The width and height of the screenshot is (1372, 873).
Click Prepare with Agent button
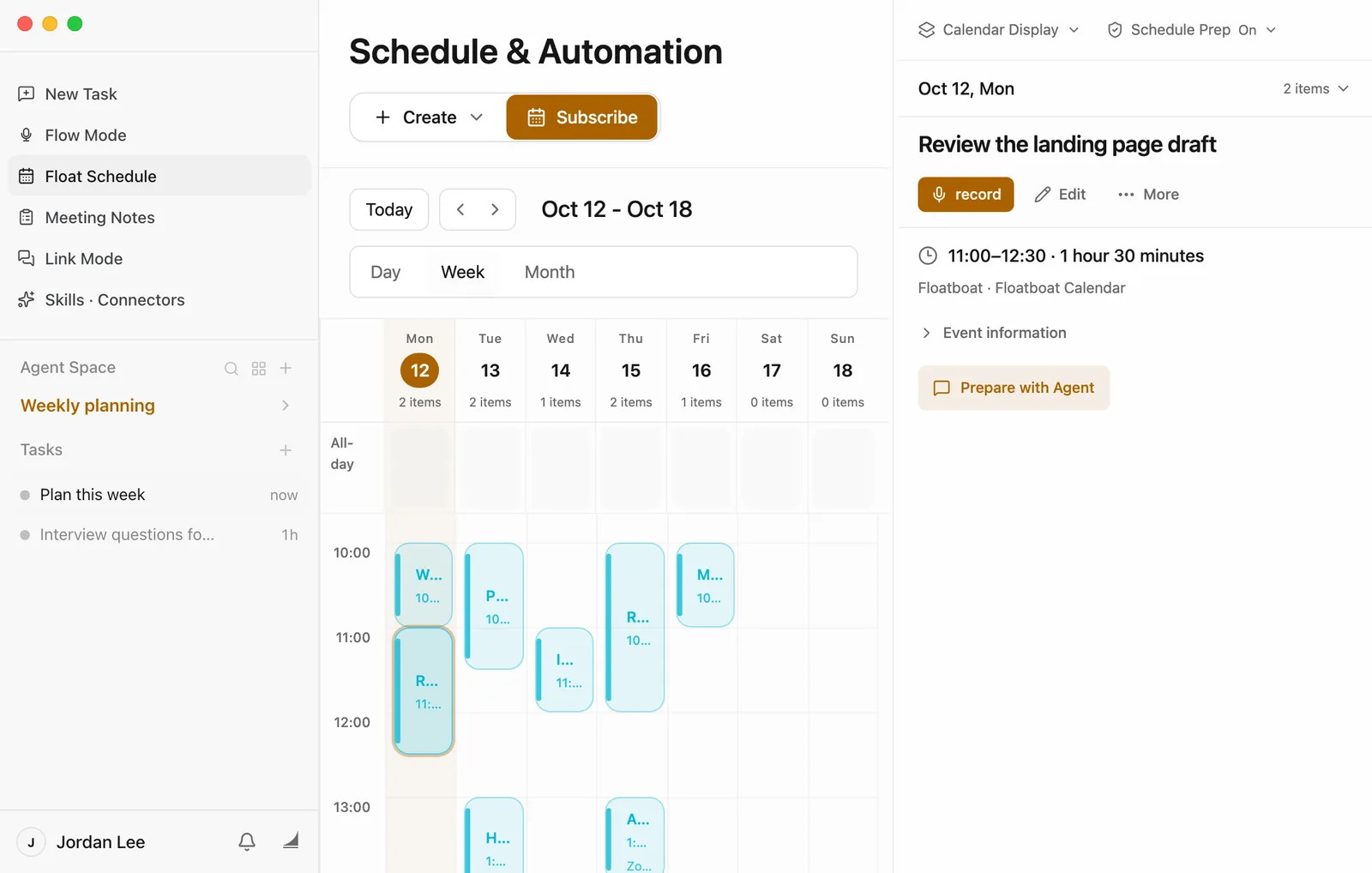(x=1014, y=388)
